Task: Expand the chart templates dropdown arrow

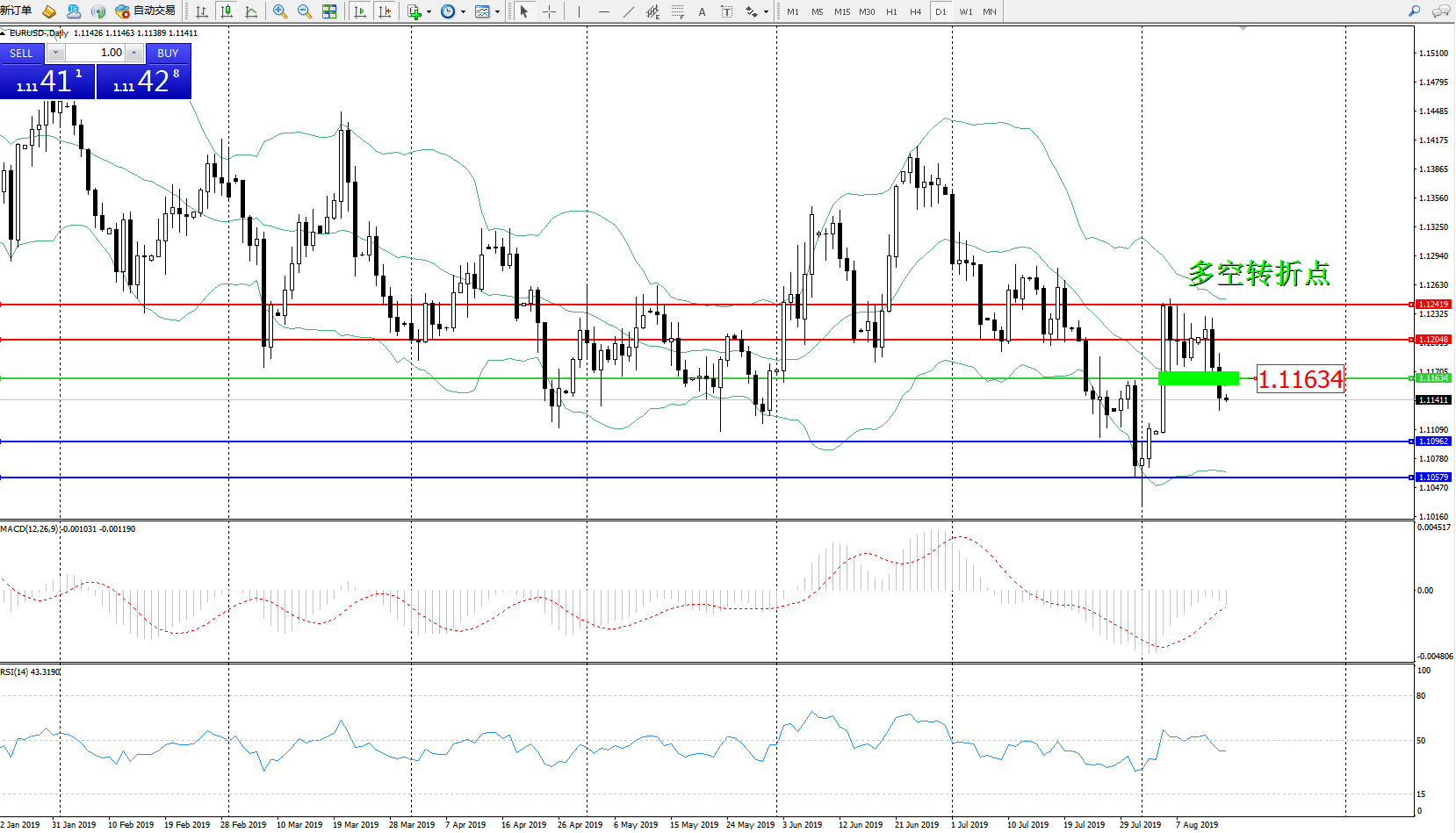Action: click(497, 12)
